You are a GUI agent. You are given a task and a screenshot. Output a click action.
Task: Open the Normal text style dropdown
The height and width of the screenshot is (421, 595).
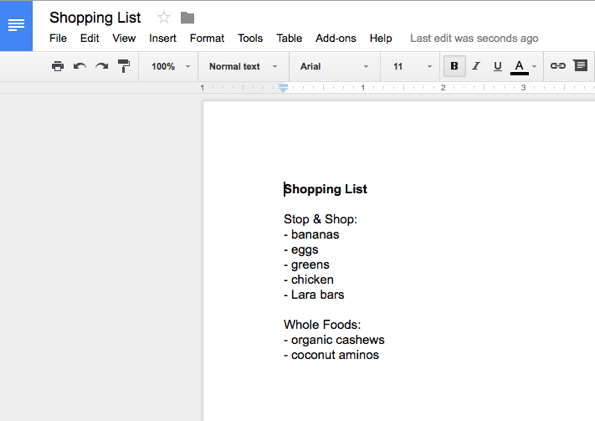pos(244,66)
